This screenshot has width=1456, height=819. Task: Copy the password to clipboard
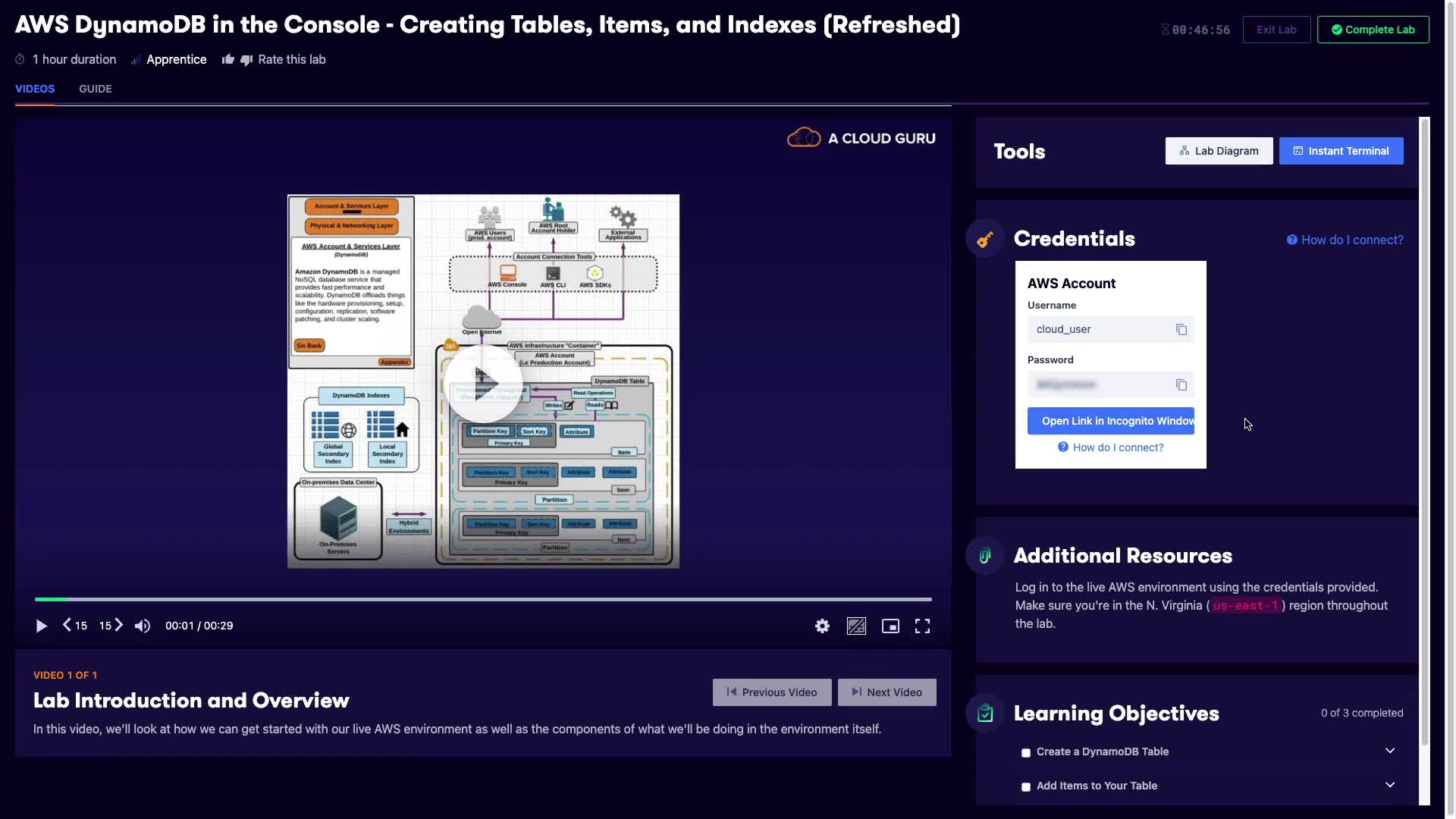click(x=1181, y=385)
